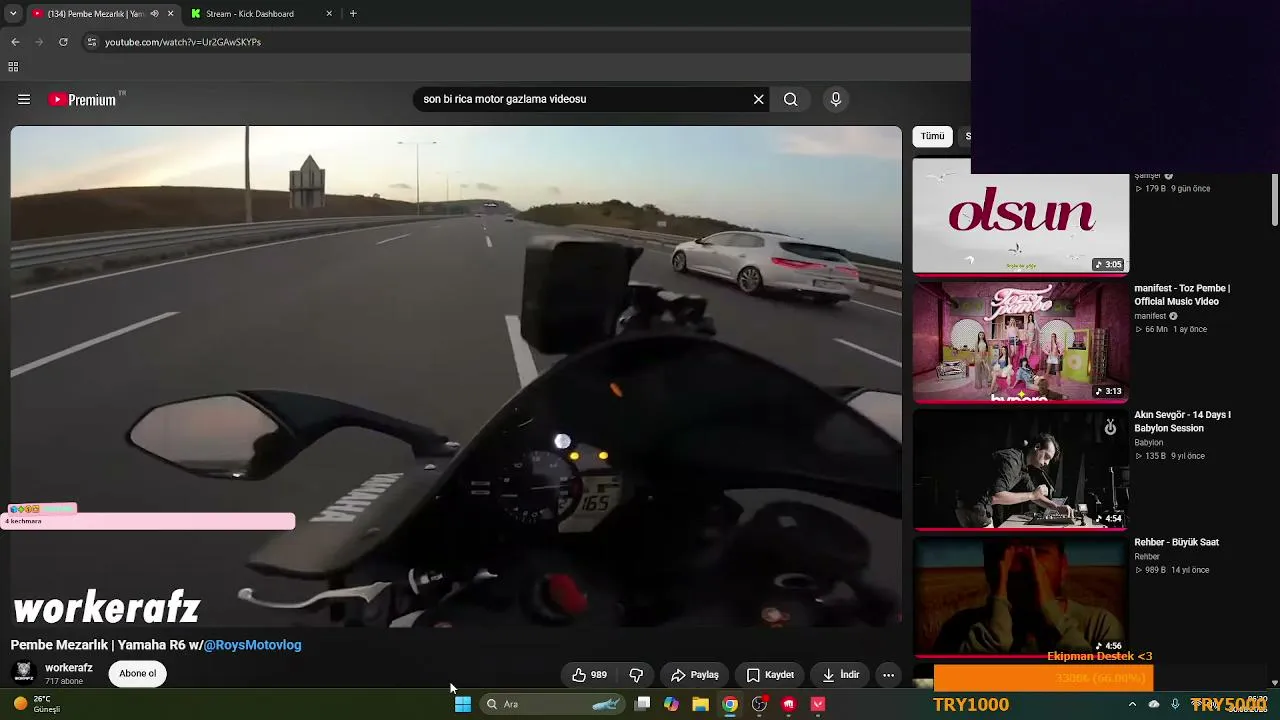Screen dimensions: 1280x720
Task: Open manifest - Toz Pembe video title
Action: [1182, 295]
